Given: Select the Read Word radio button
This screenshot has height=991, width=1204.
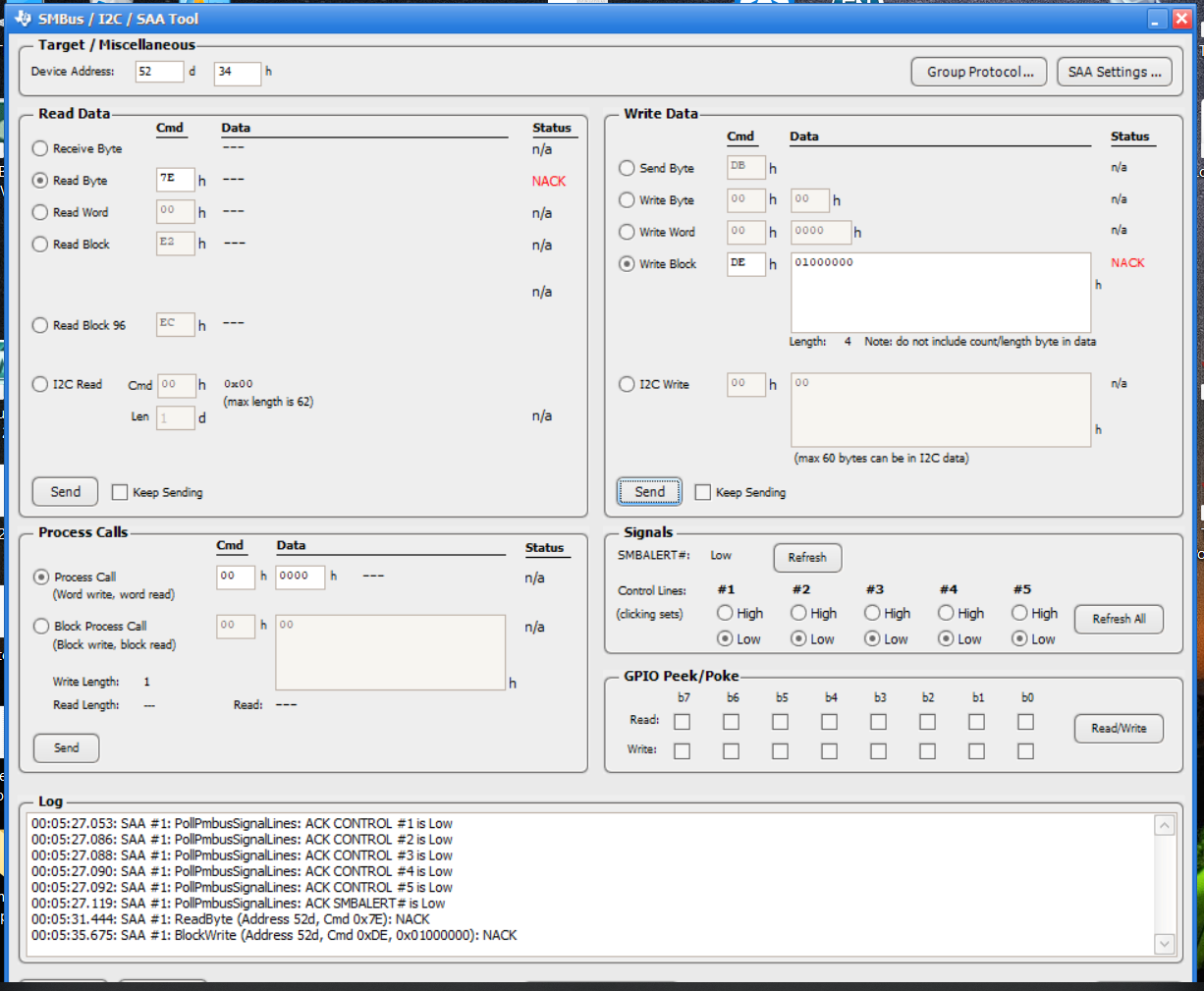Looking at the screenshot, I should coord(40,212).
